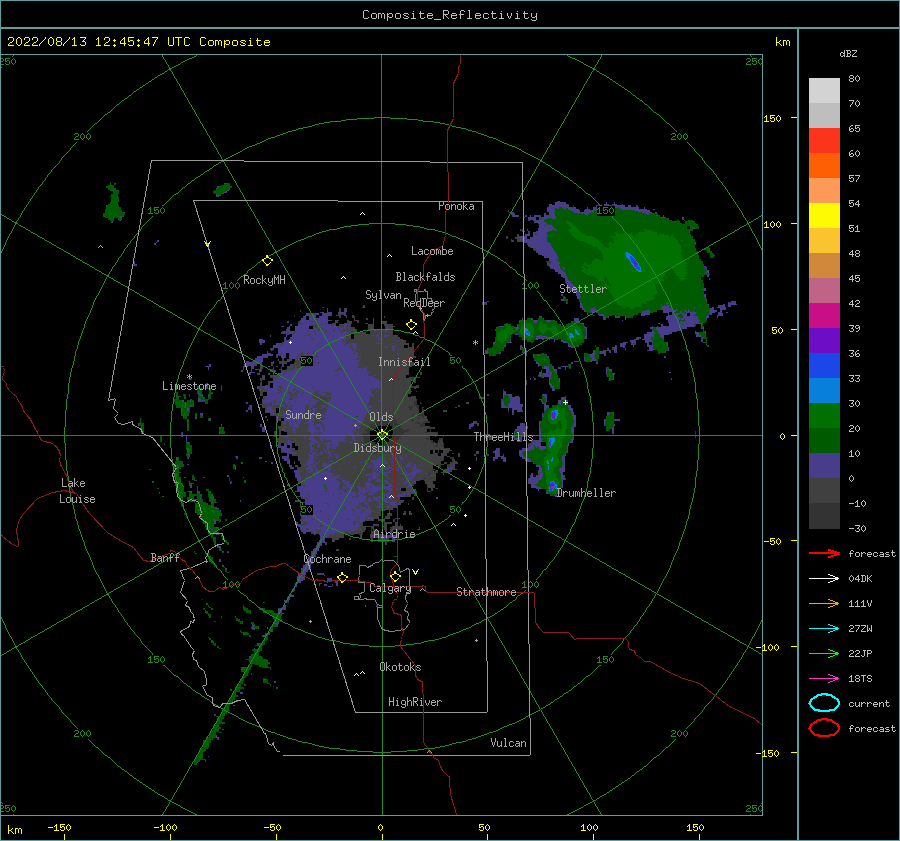
Task: Click the RedDeer city label
Action: (x=424, y=303)
